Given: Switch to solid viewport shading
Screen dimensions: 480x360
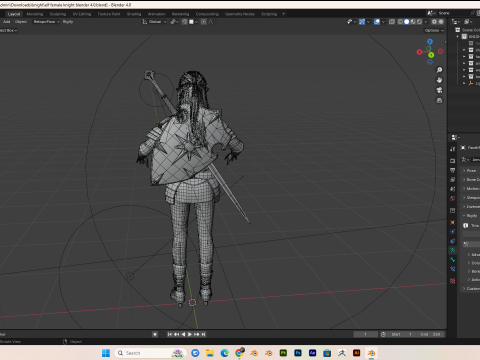Looking at the screenshot, I should click(x=407, y=22).
